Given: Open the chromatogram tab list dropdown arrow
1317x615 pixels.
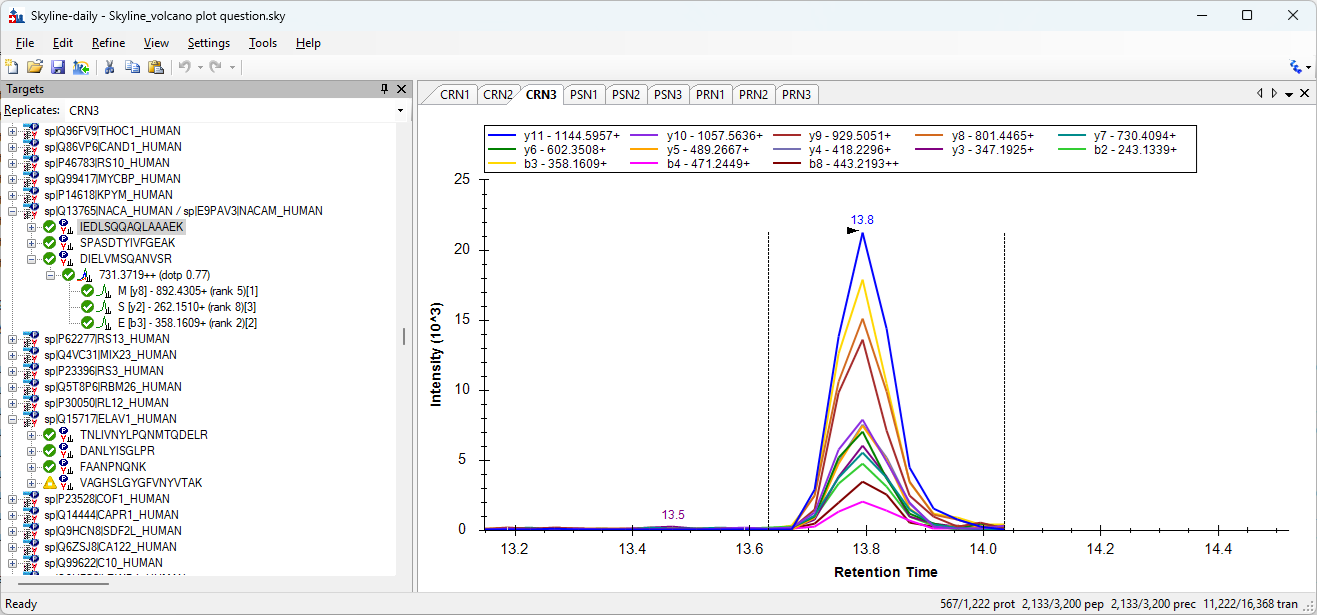Looking at the screenshot, I should coord(1289,94).
